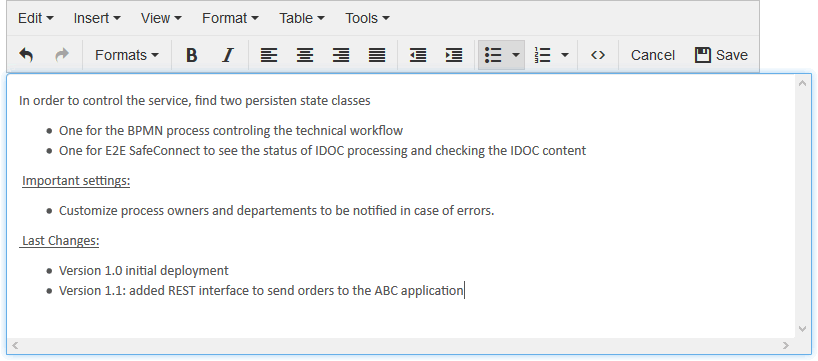Click the vertical scrollbar down arrow
This screenshot has width=818, height=361.
[x=803, y=329]
